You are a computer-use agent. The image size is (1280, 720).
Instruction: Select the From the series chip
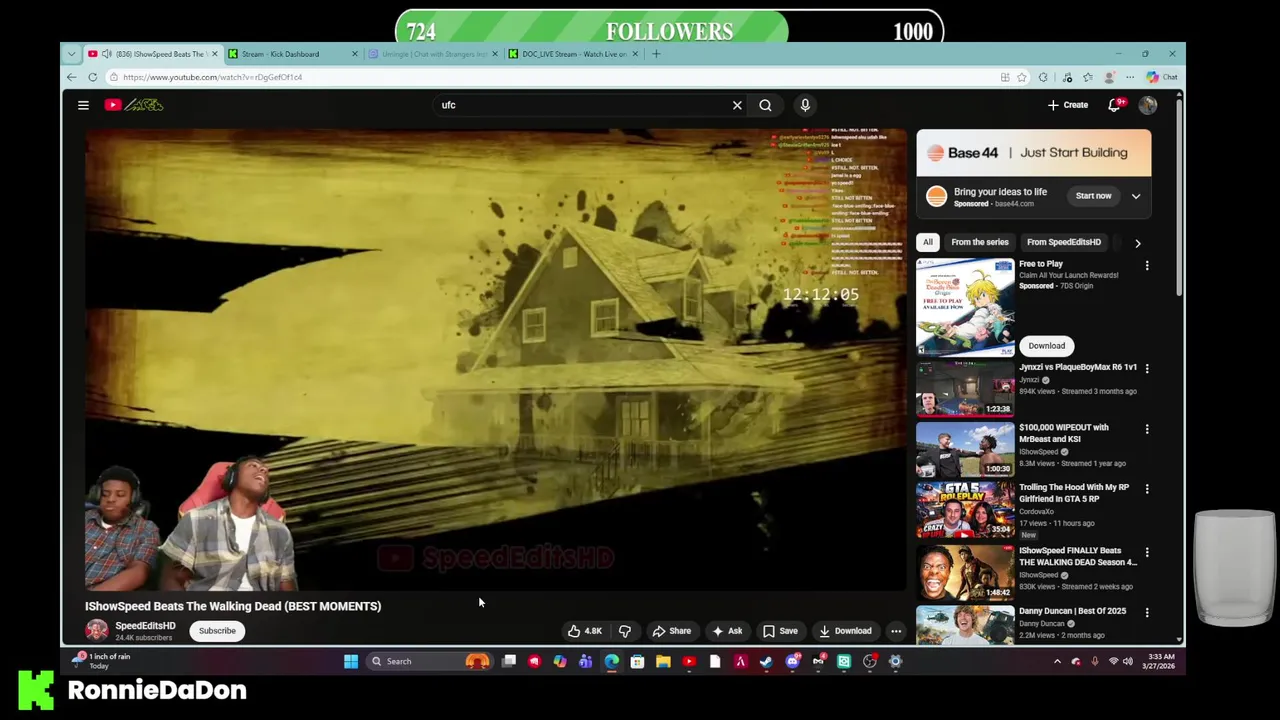tap(980, 242)
